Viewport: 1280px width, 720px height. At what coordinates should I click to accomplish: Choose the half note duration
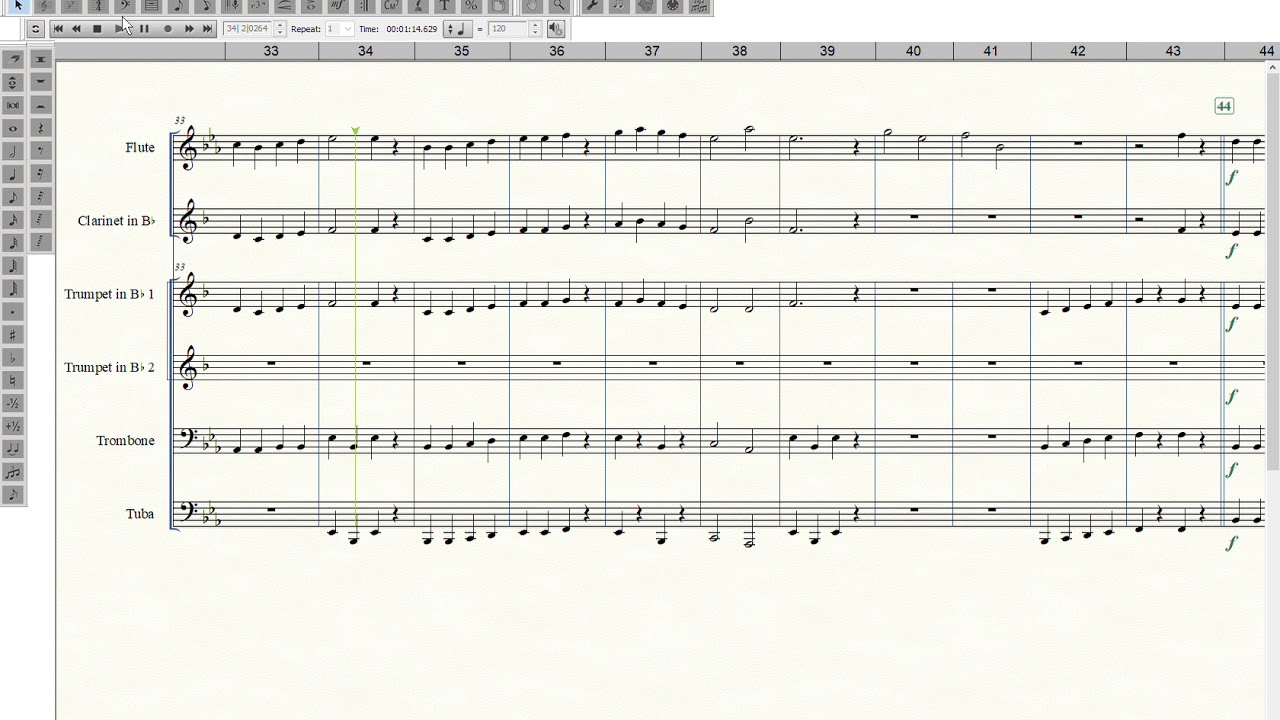coord(13,151)
